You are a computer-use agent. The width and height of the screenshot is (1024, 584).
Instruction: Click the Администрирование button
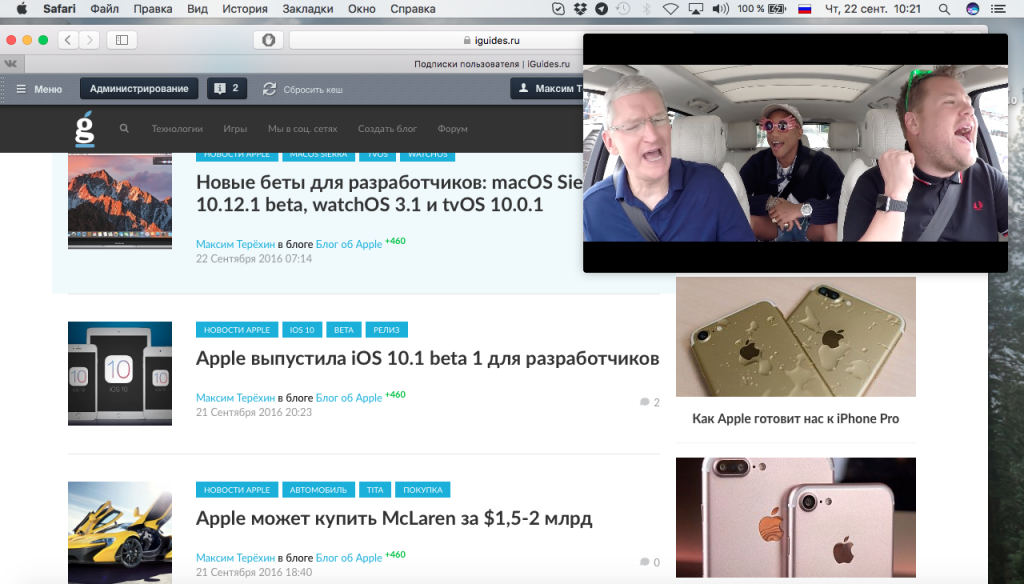tap(139, 88)
